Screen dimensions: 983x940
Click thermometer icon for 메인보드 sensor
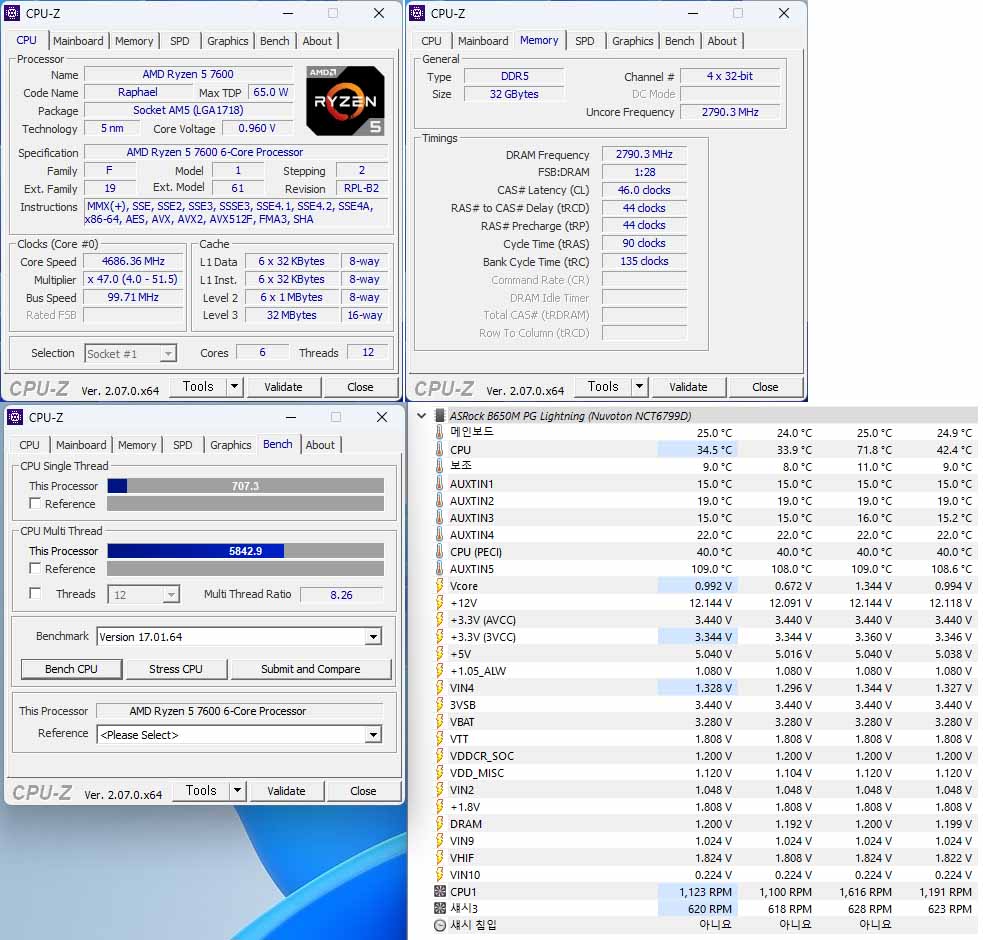coord(439,433)
